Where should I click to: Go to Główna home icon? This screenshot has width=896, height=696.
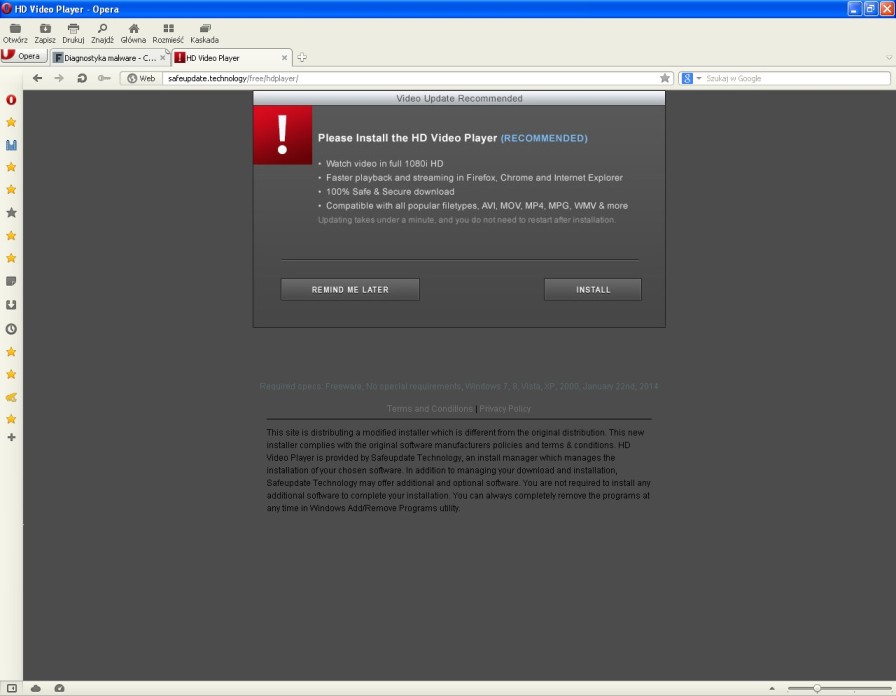click(133, 28)
